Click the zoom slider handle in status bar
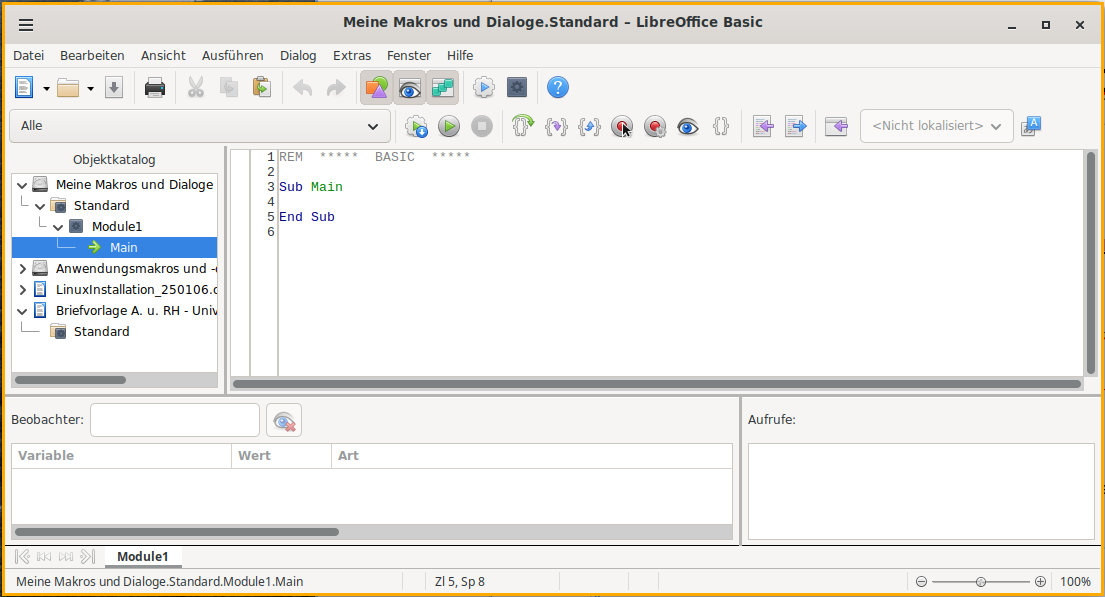The height and width of the screenshot is (597, 1105). (980, 581)
